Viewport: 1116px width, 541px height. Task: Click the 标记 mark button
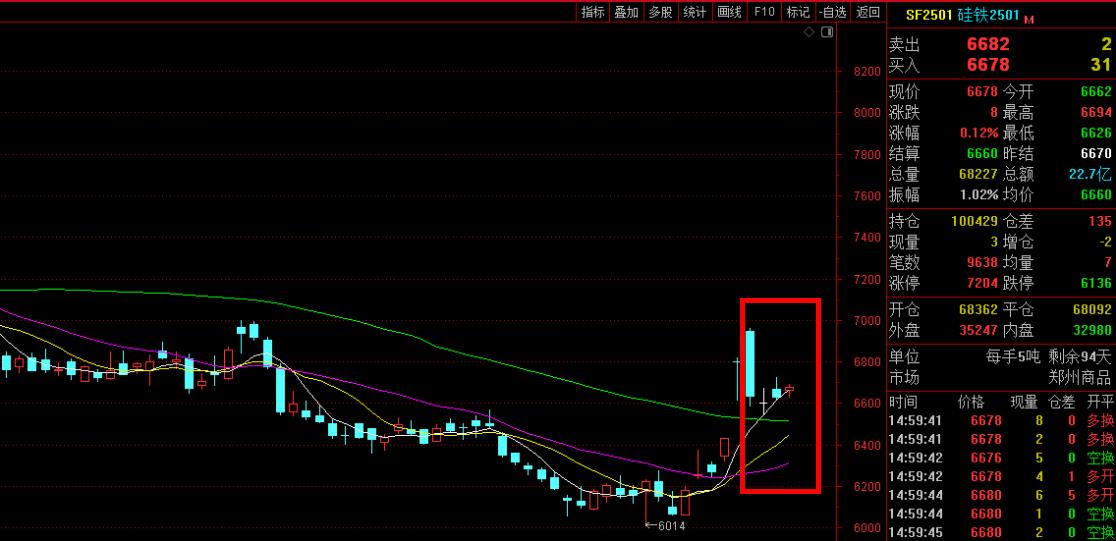pos(797,12)
